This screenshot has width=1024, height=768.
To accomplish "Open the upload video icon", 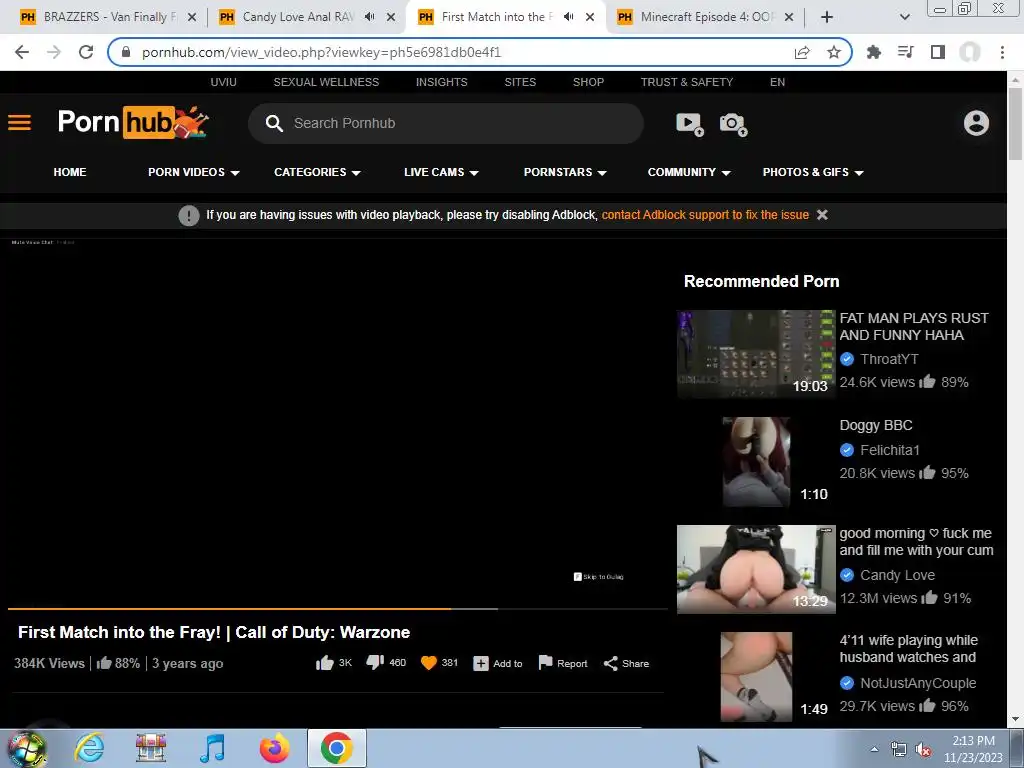I will tap(690, 123).
